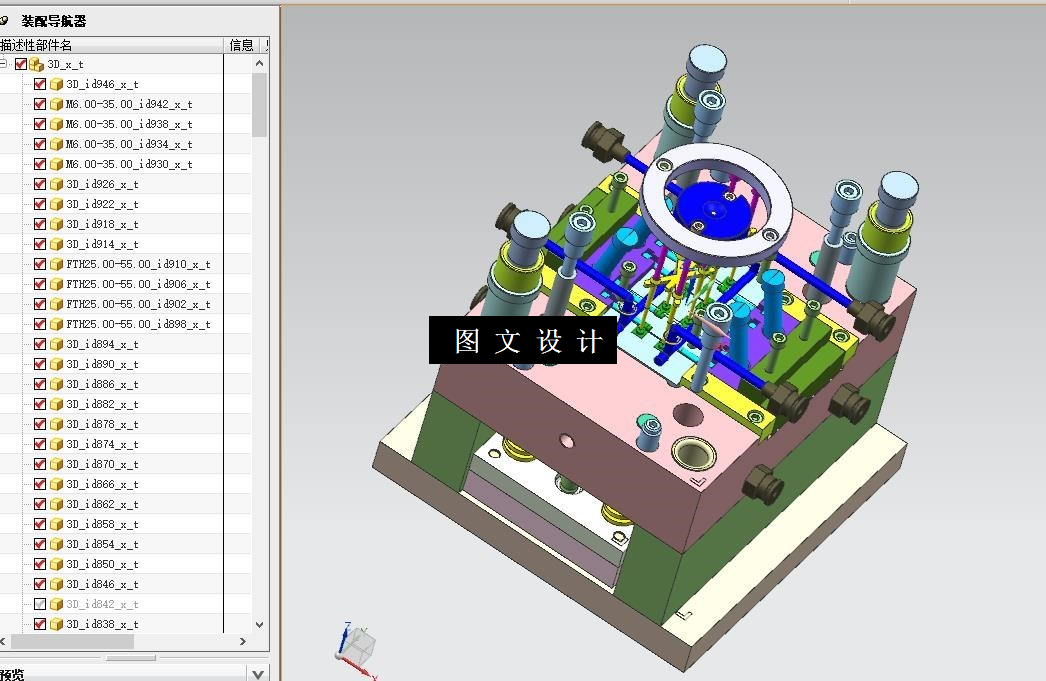
Task: Uncheck the 3D_x_t root assembly checkbox
Action: (21, 64)
